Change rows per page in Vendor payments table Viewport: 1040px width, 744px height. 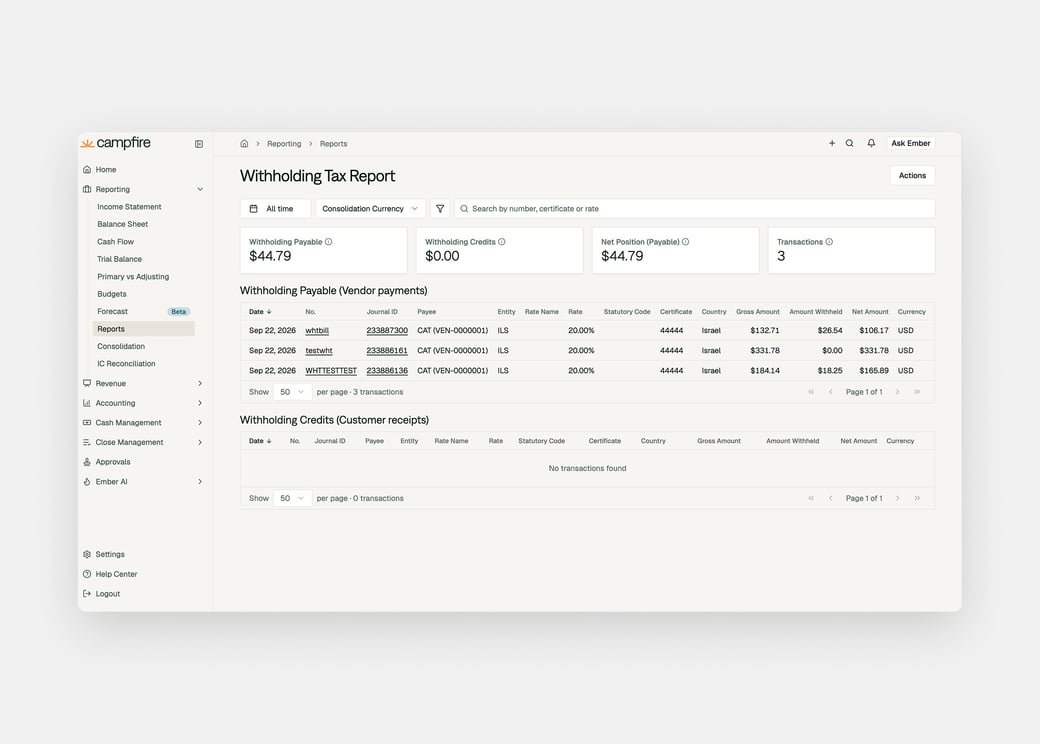click(x=292, y=392)
